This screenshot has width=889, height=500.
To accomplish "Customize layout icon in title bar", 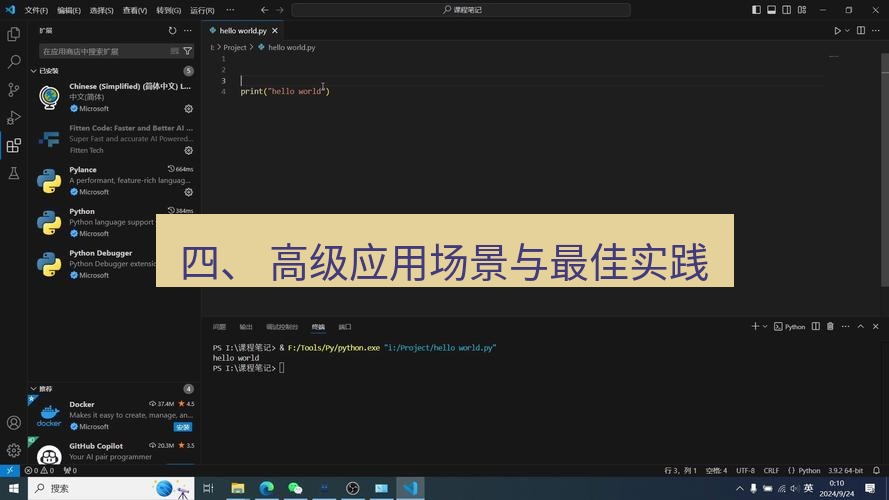I will (802, 10).
